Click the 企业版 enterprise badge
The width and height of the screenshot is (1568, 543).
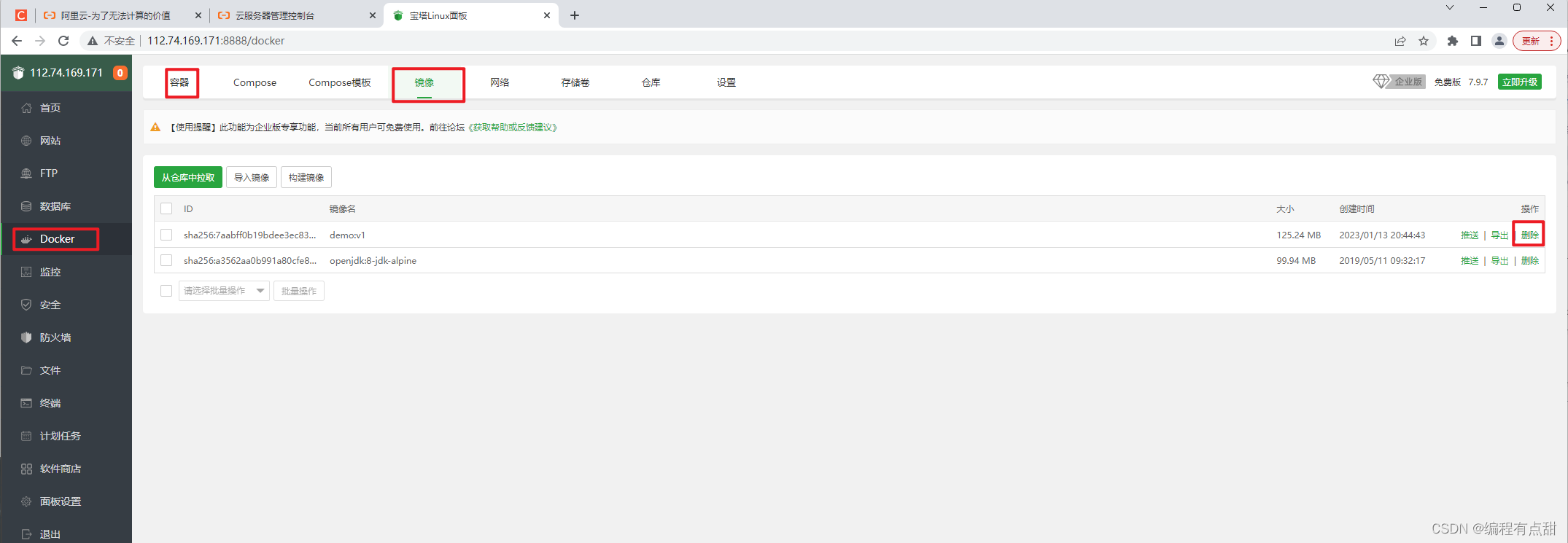(1399, 82)
